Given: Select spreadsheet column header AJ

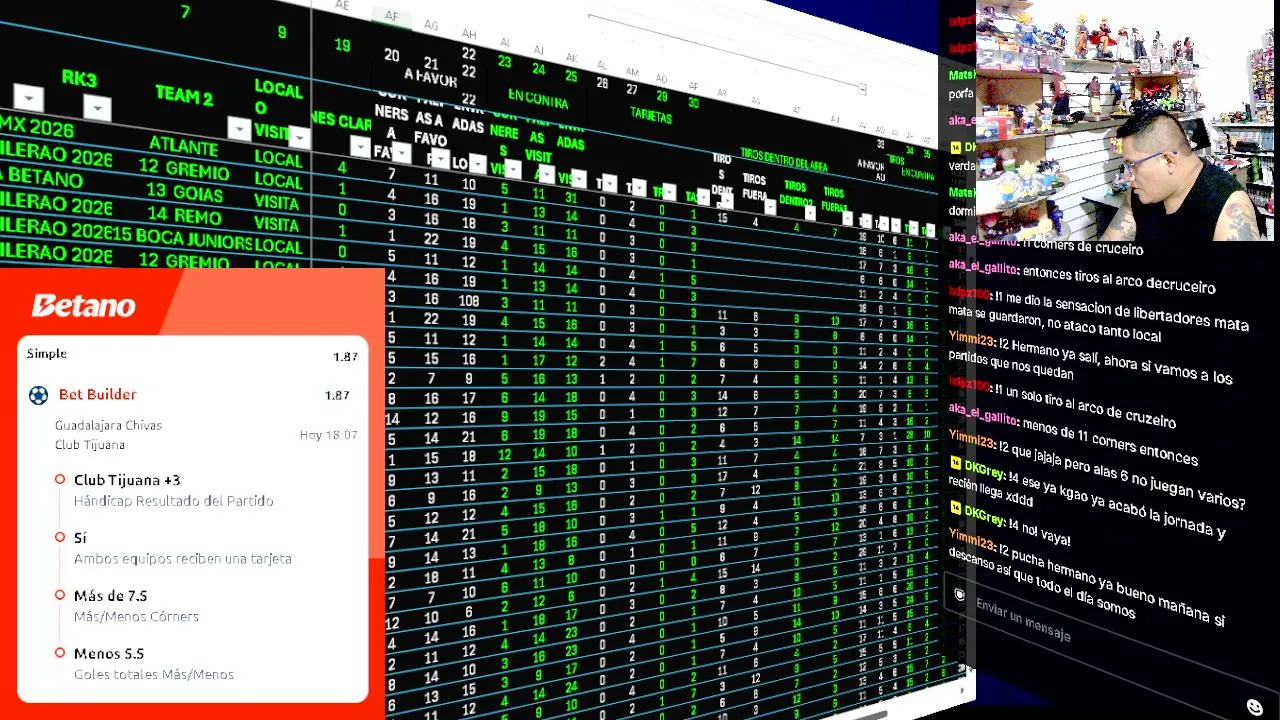Looking at the screenshot, I should click(538, 50).
